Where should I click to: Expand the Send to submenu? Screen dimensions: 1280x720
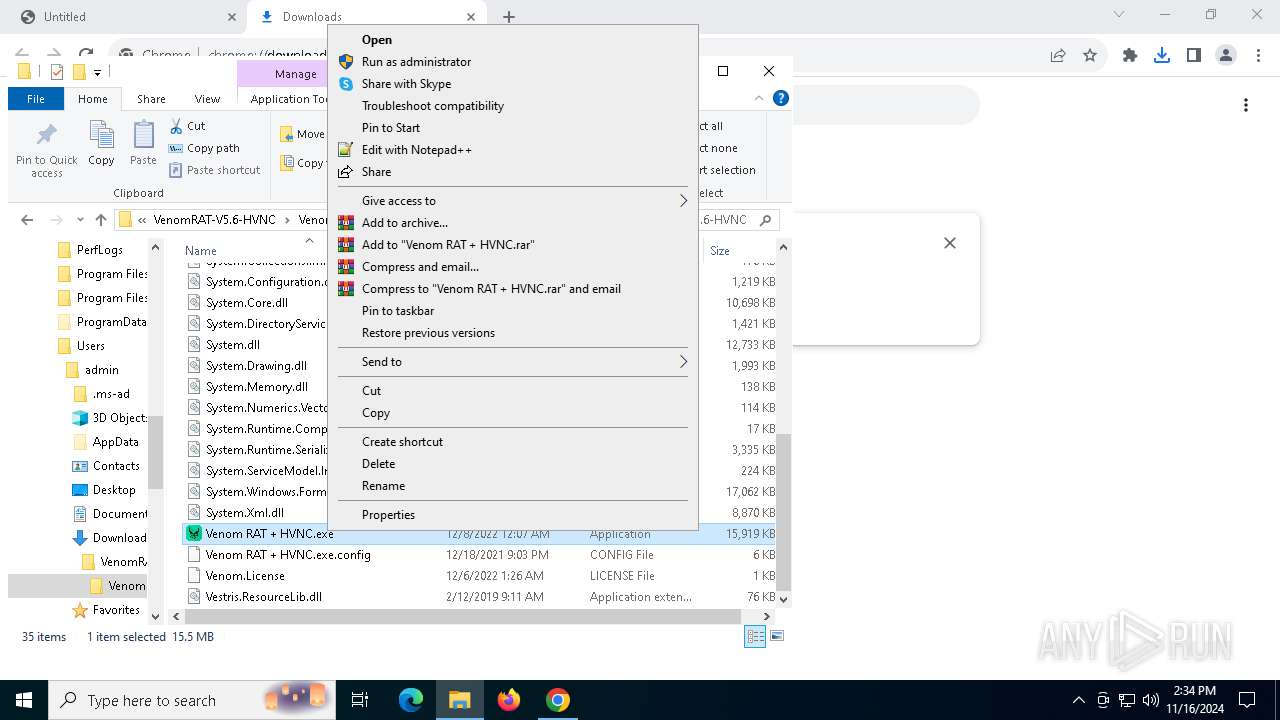coord(512,362)
